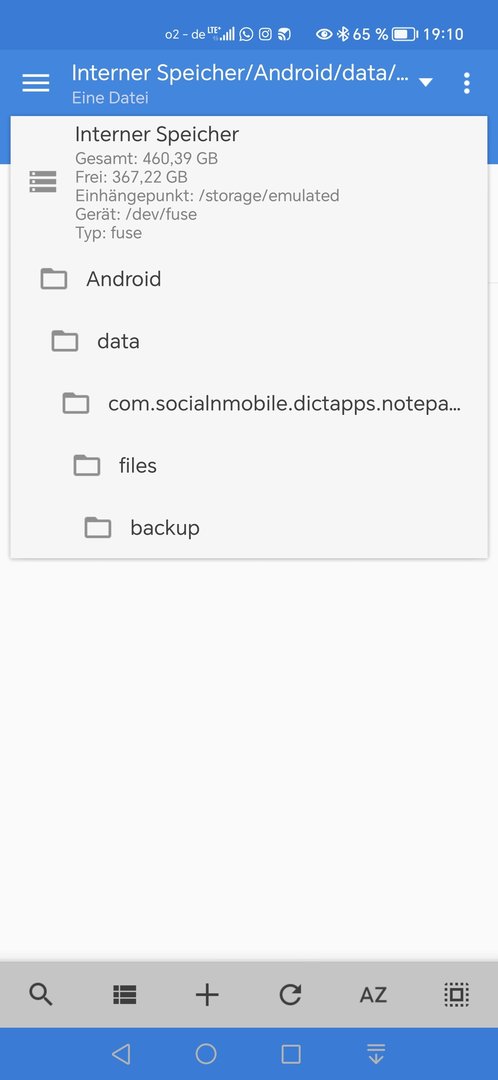The width and height of the screenshot is (498, 1080).
Task: Refresh the folder listing
Action: point(290,995)
